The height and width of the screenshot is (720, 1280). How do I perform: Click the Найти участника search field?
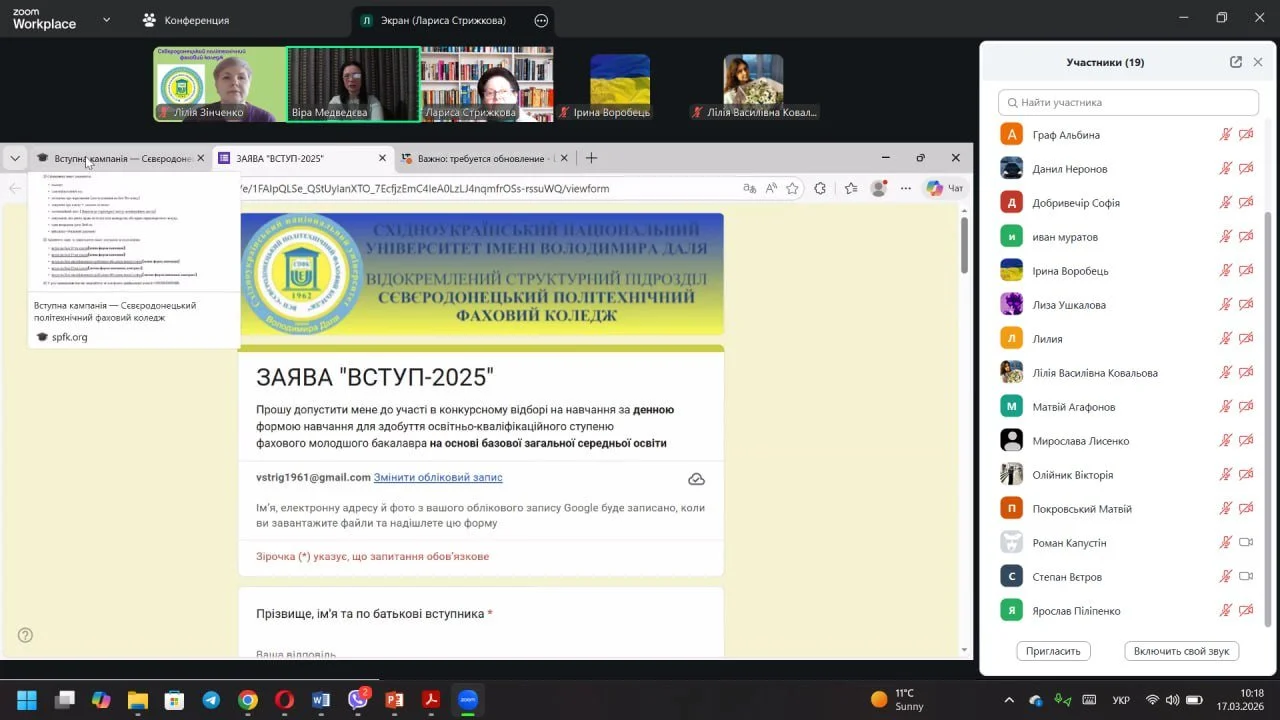coord(1128,102)
